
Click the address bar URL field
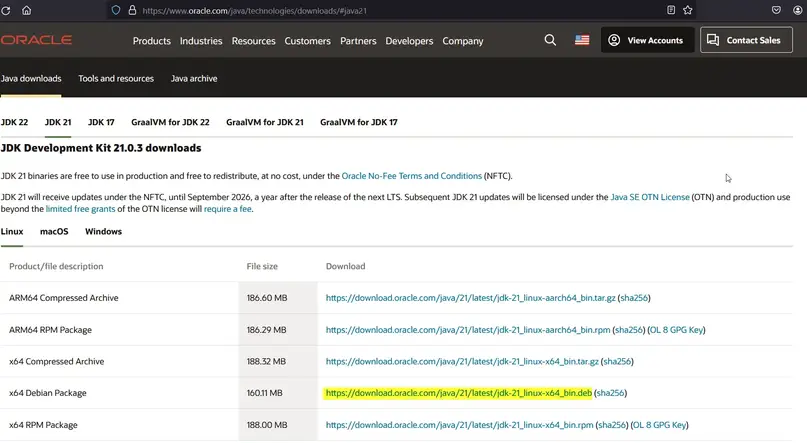coord(401,10)
